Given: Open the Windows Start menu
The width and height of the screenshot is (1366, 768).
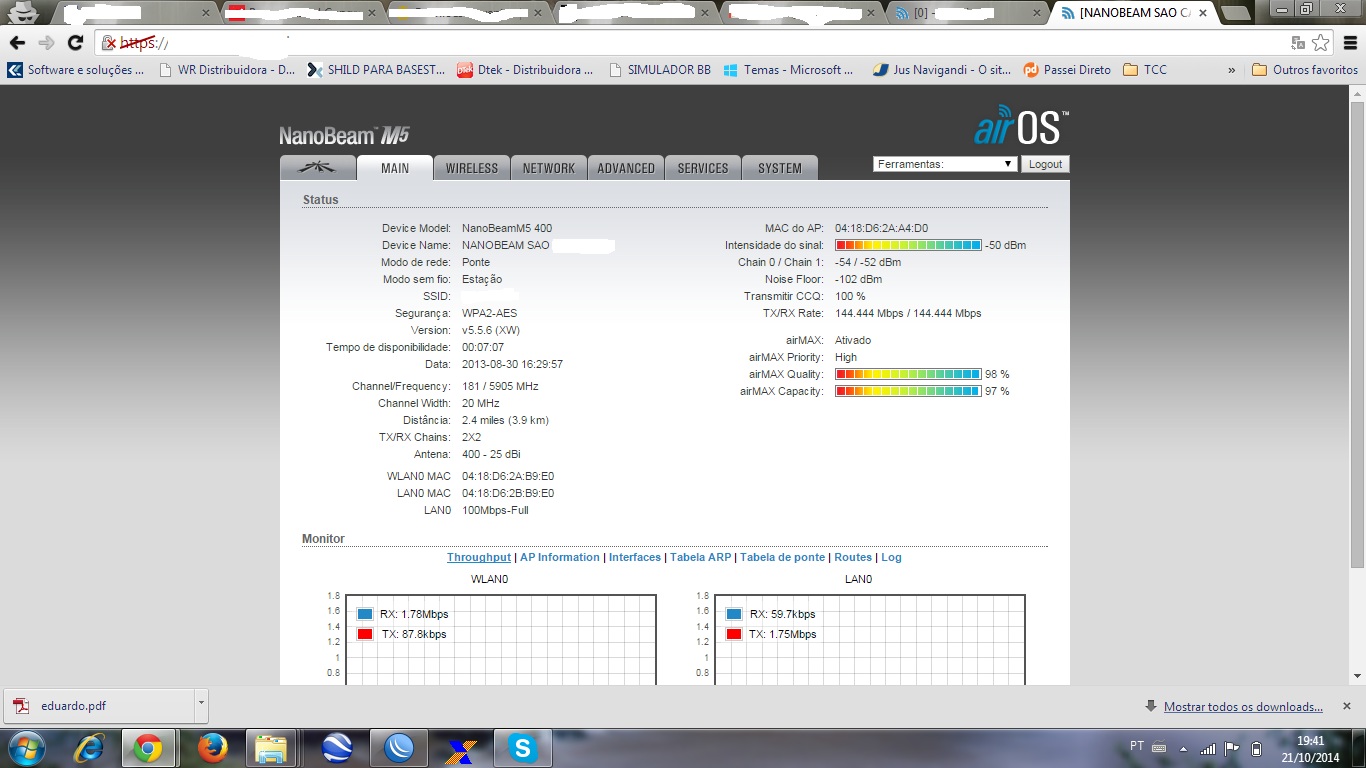Looking at the screenshot, I should (x=27, y=748).
